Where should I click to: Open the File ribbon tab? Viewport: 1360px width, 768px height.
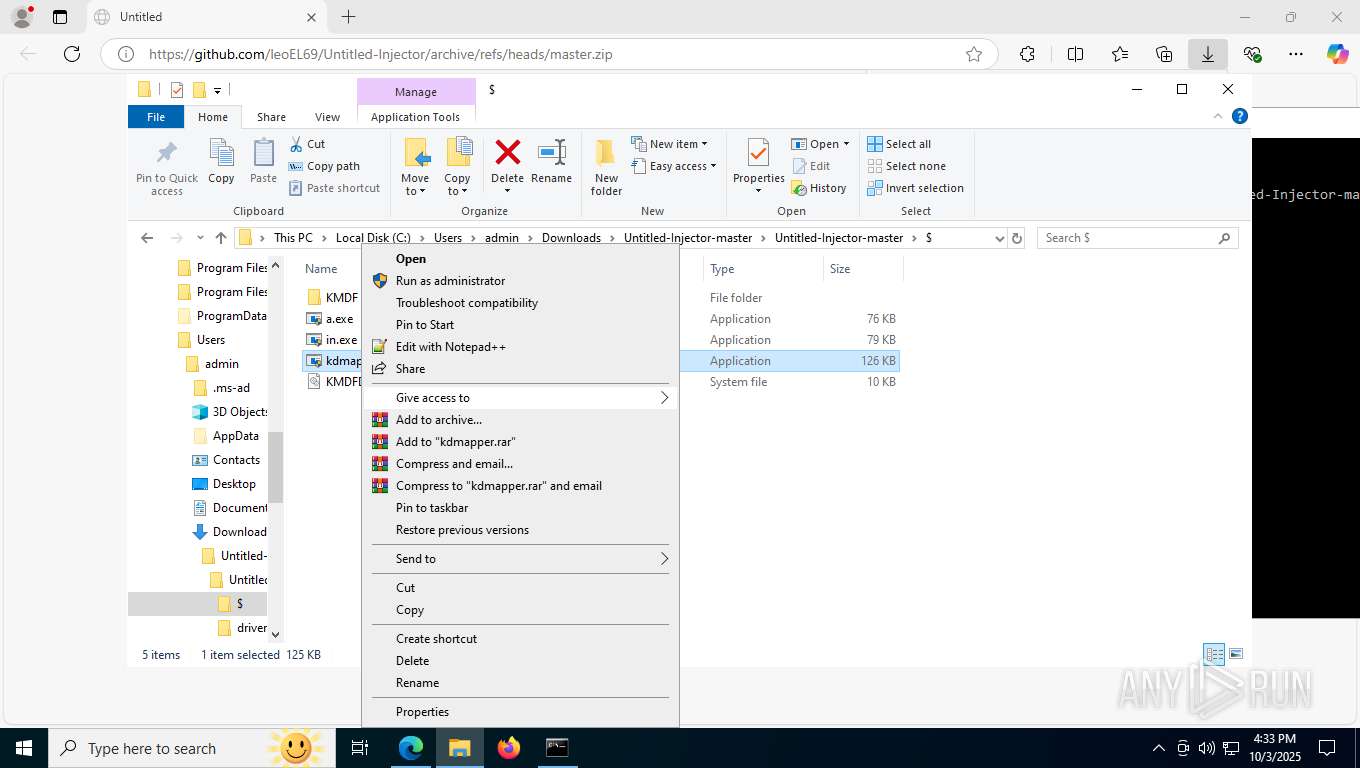pyautogui.click(x=156, y=117)
